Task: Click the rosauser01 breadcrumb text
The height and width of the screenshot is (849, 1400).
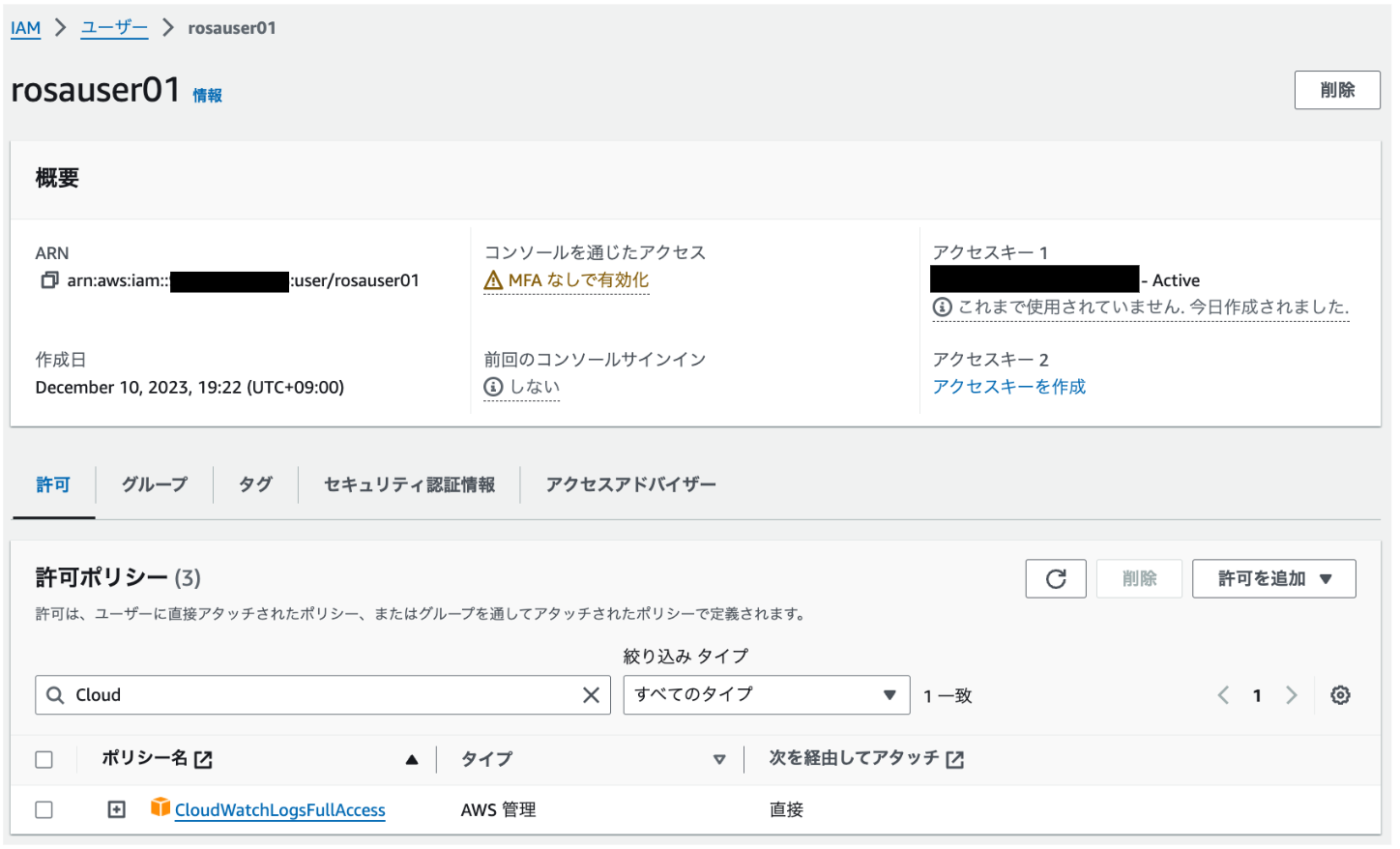Action: coord(232,28)
